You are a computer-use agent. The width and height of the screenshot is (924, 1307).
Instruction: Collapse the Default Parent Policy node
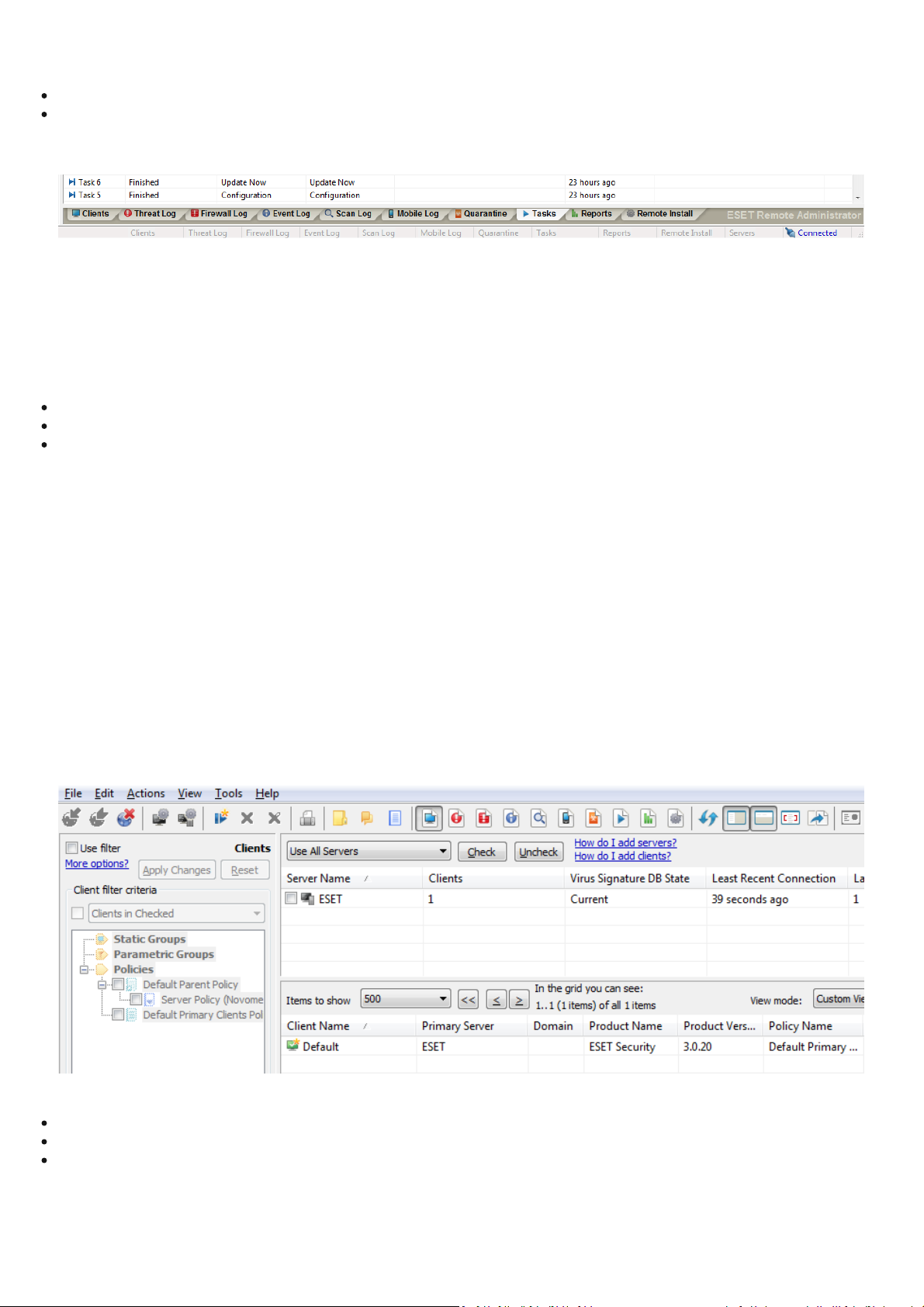tap(101, 984)
